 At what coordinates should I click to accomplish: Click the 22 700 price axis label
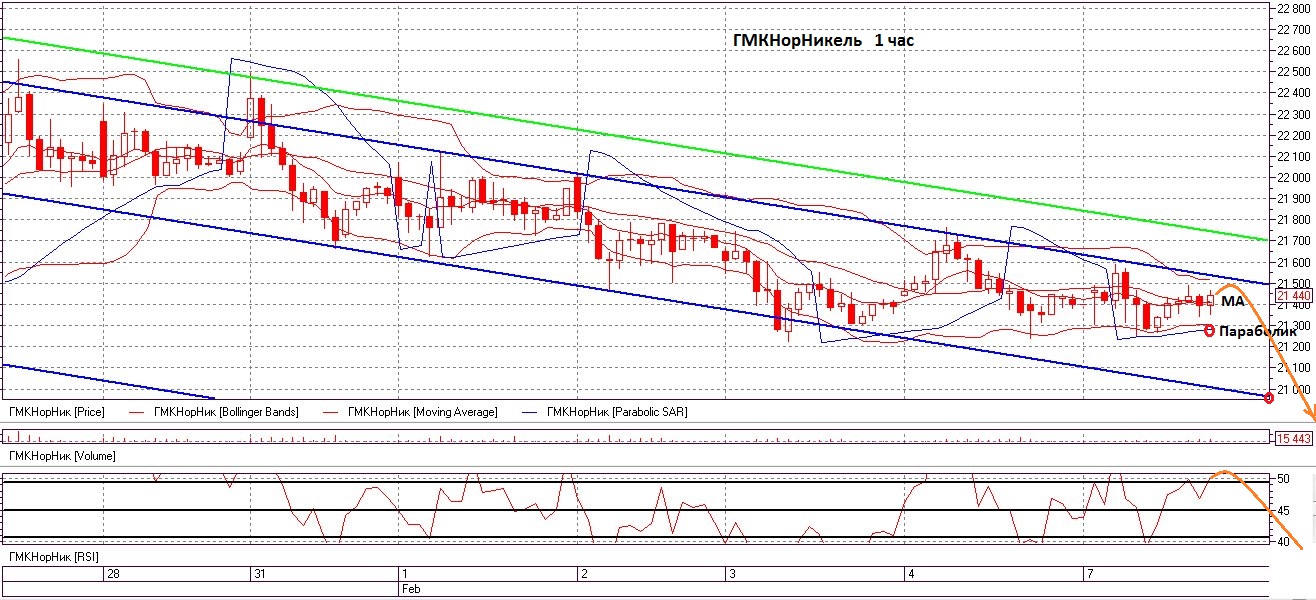(1294, 29)
